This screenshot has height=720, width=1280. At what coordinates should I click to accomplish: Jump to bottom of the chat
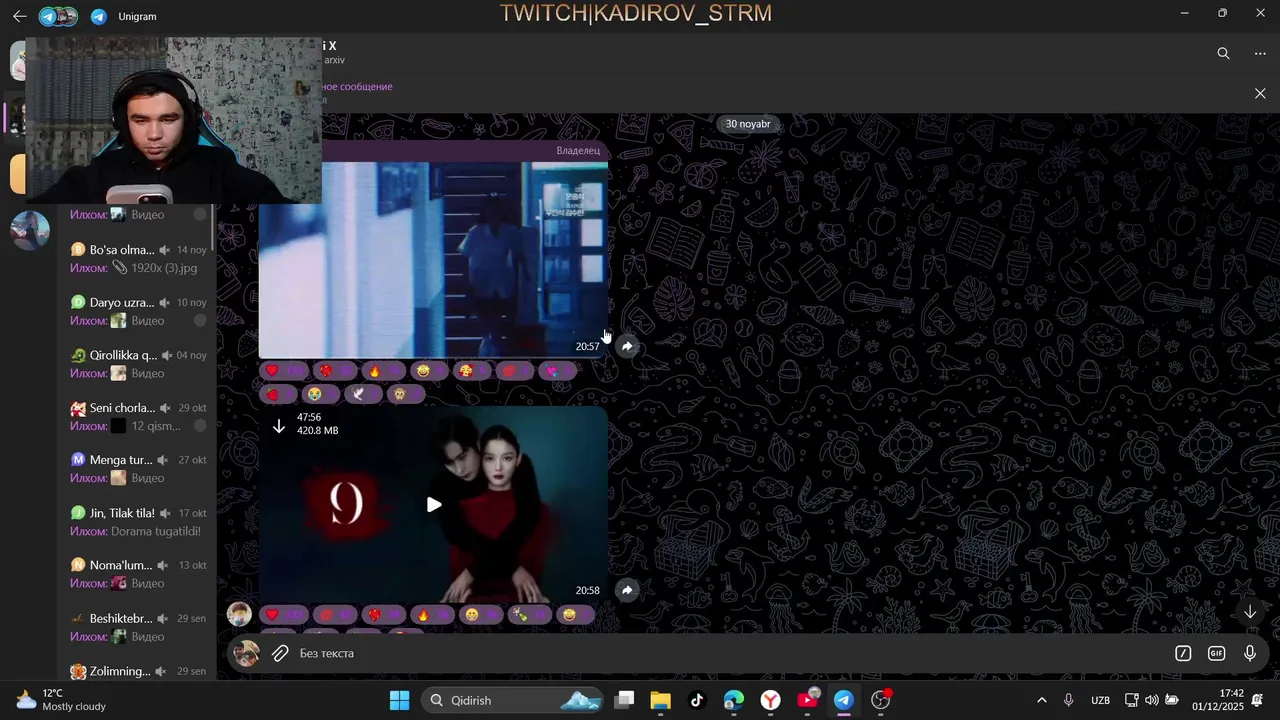(1250, 612)
